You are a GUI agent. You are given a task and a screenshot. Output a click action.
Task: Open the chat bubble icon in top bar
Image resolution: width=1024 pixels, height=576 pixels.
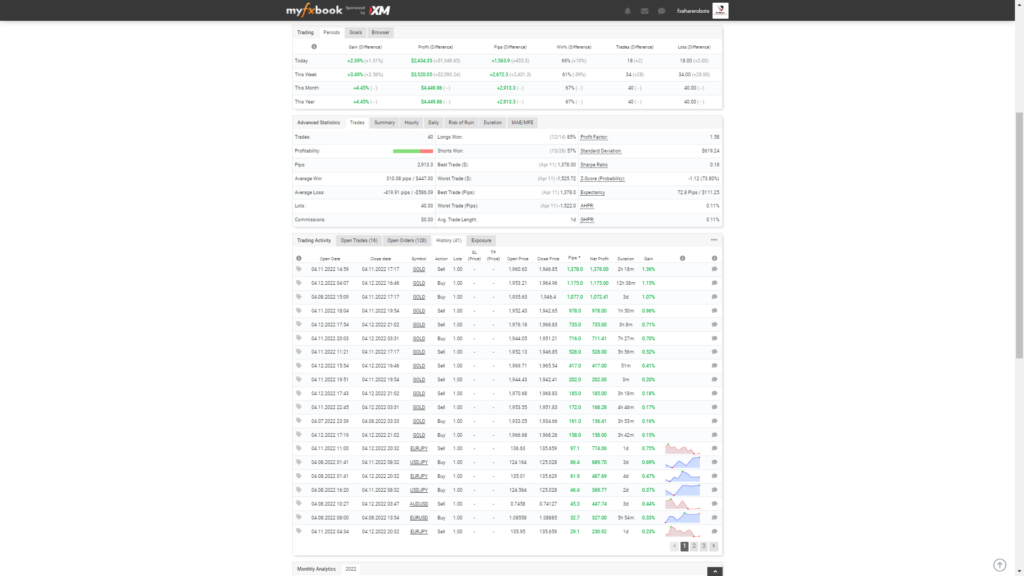[661, 11]
